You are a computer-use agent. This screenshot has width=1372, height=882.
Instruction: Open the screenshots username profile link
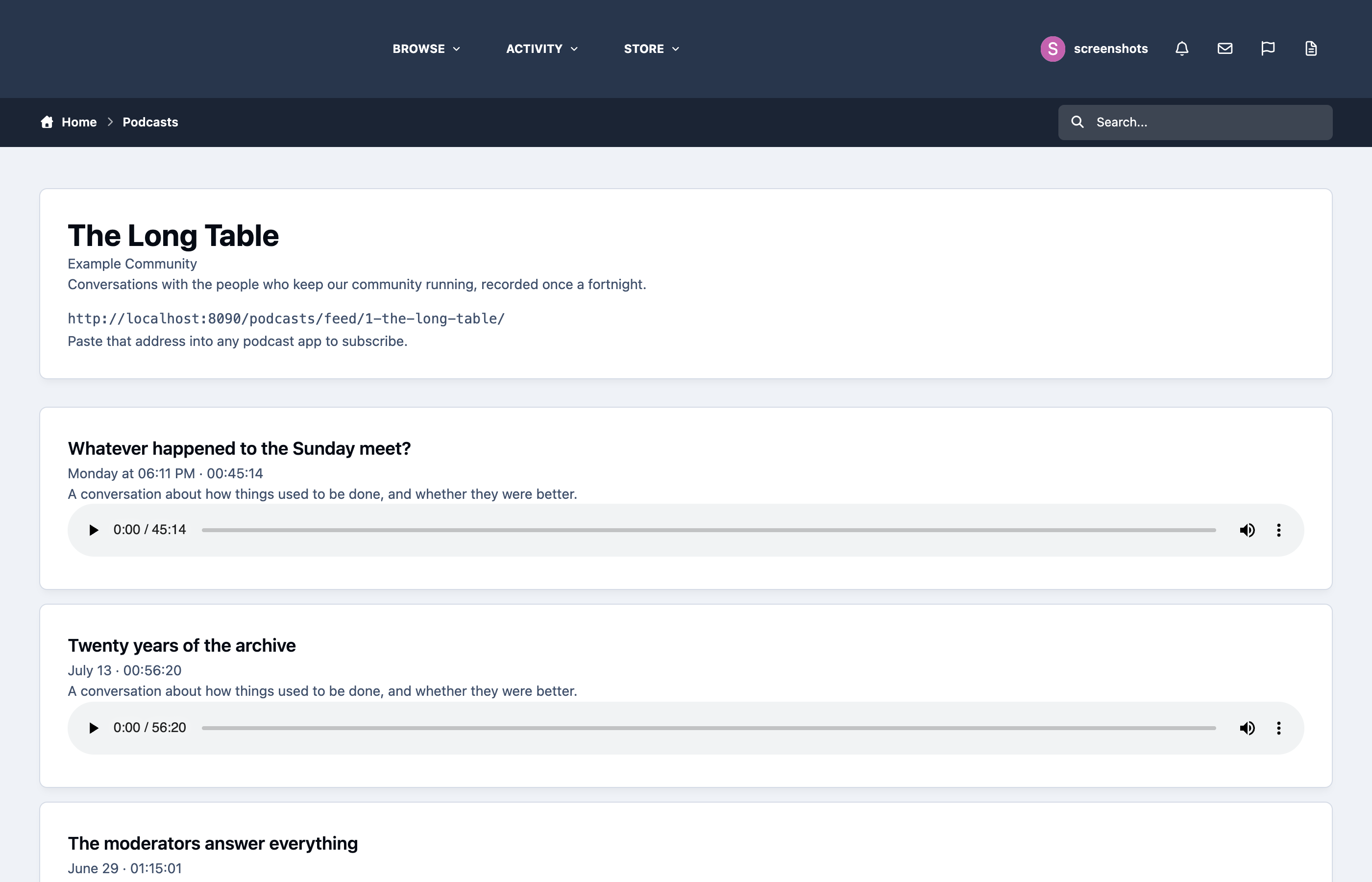(x=1110, y=49)
